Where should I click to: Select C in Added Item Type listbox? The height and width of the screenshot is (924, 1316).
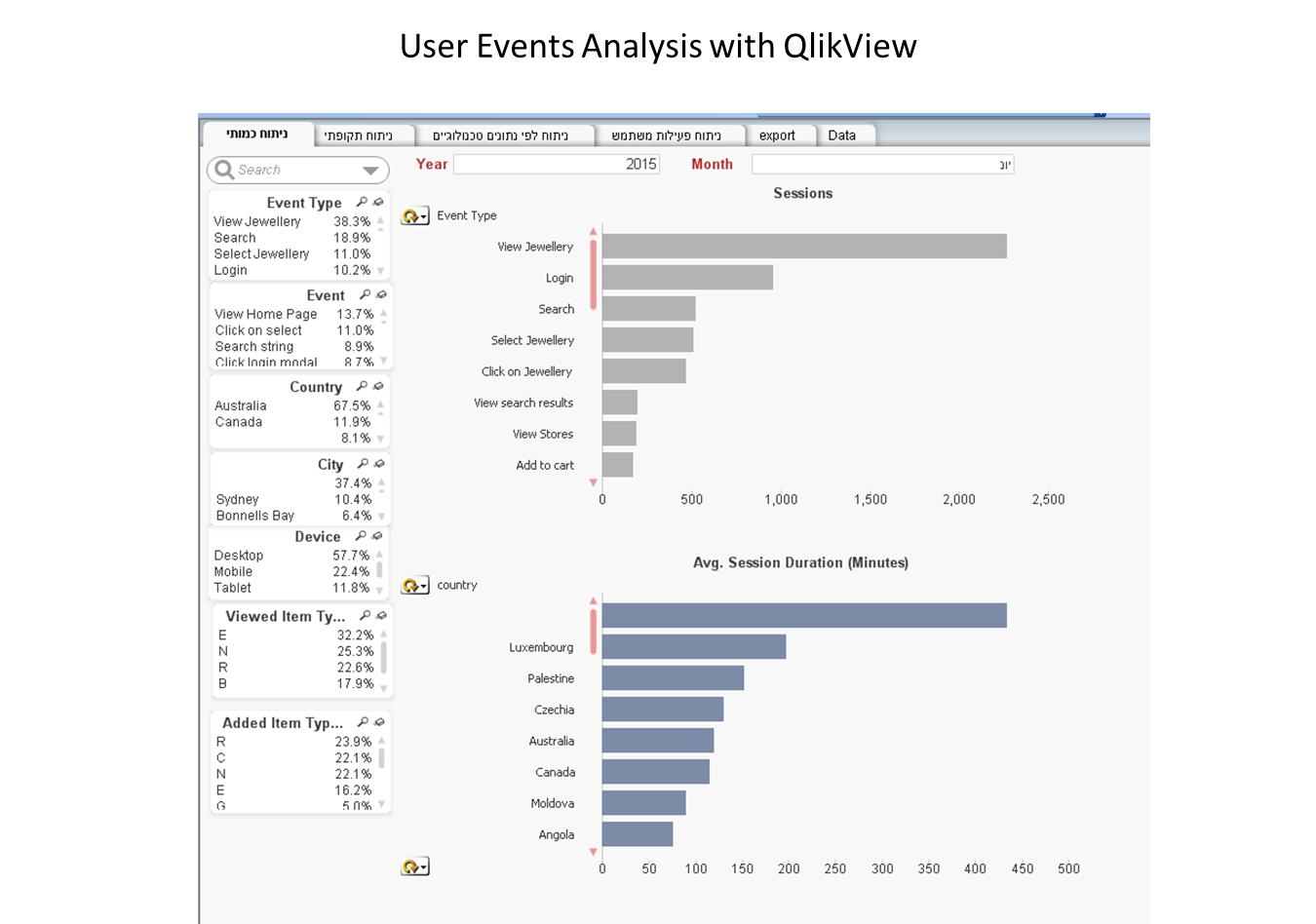[293, 757]
